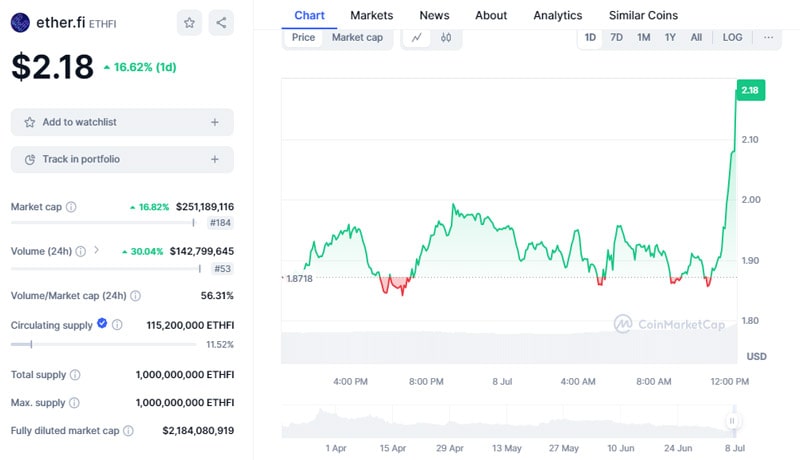Switch to candlestick chart view

point(446,37)
